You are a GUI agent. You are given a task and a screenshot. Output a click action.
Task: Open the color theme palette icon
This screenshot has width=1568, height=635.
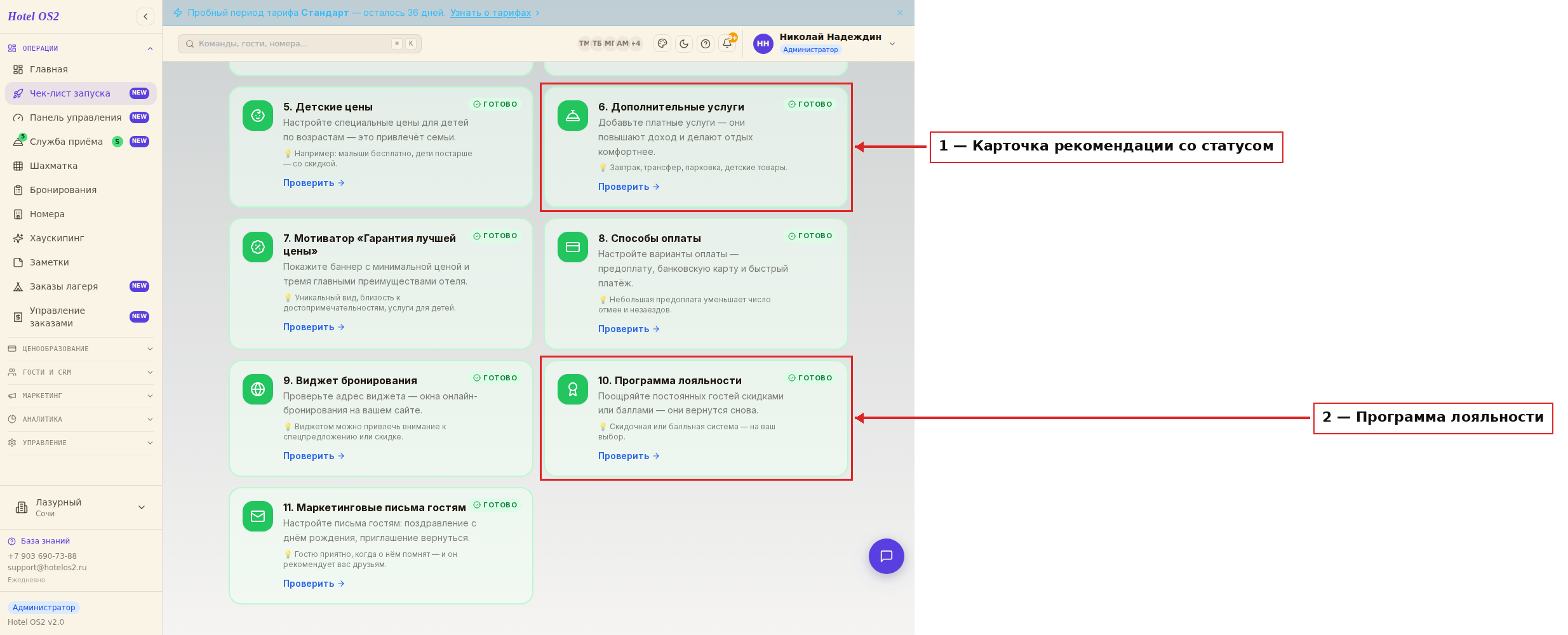coord(662,44)
